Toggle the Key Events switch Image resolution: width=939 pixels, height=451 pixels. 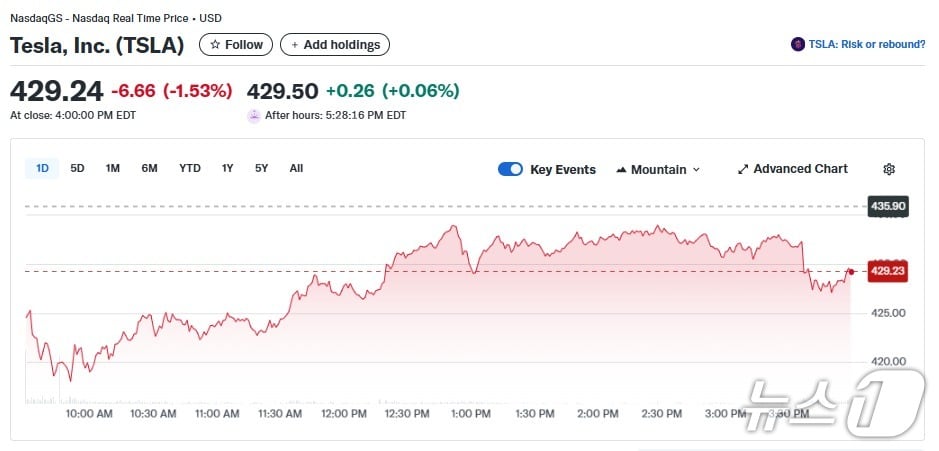510,169
